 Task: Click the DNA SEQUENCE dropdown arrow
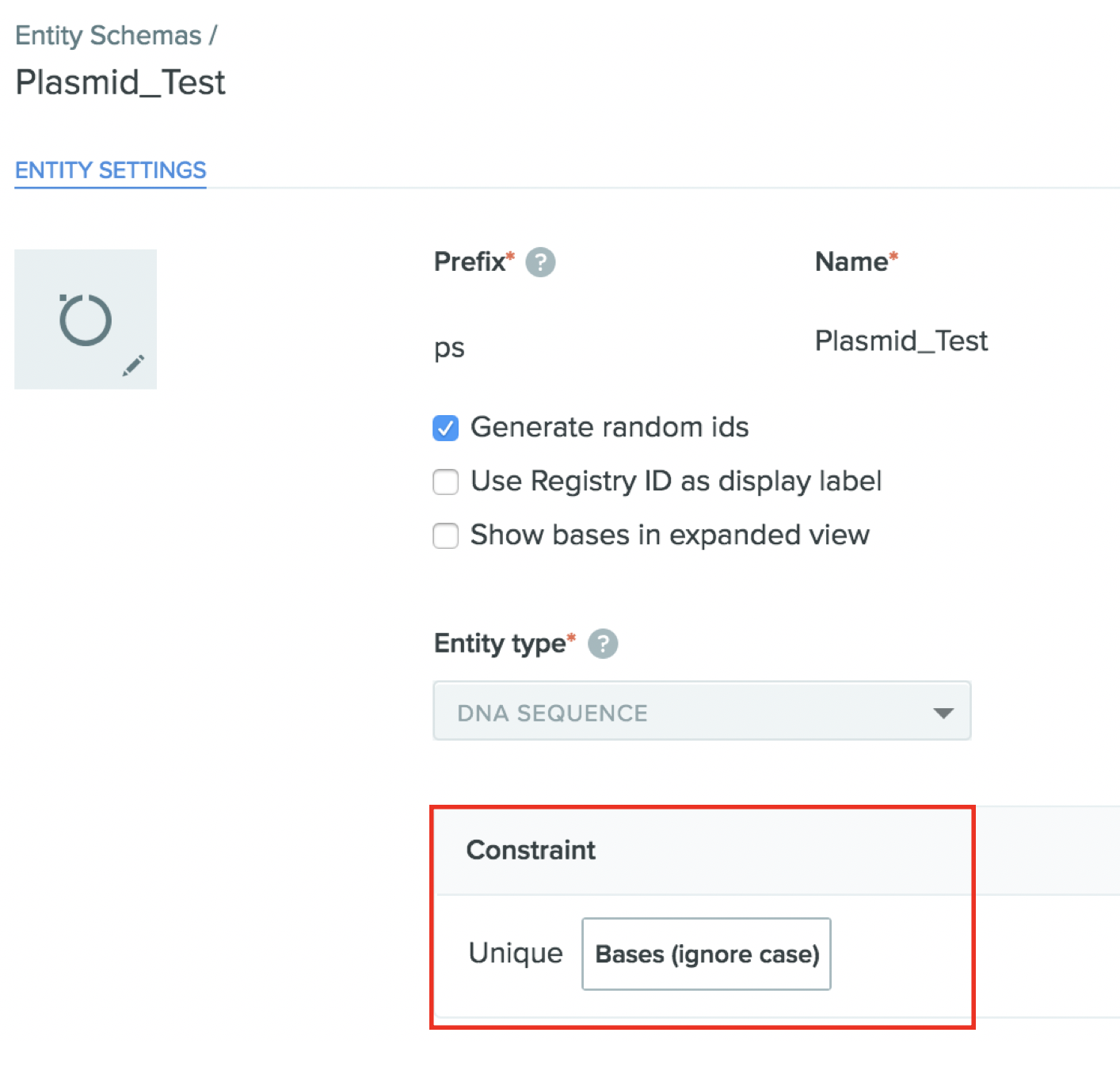943,713
